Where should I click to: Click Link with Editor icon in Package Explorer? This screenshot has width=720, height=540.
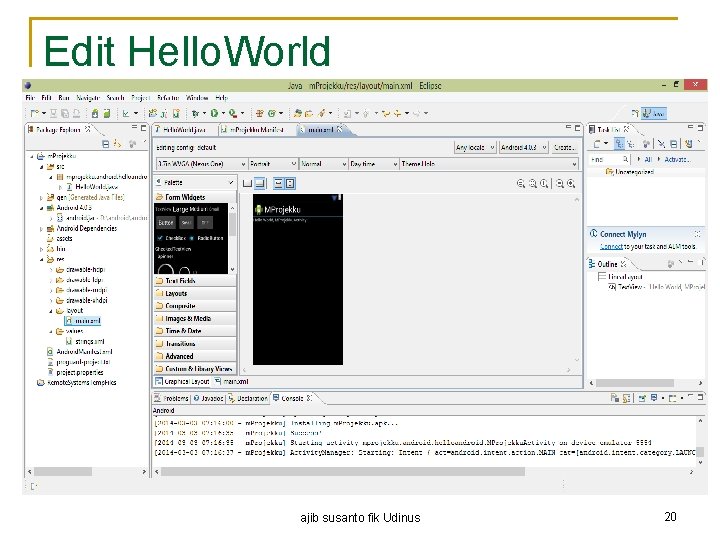tap(118, 144)
